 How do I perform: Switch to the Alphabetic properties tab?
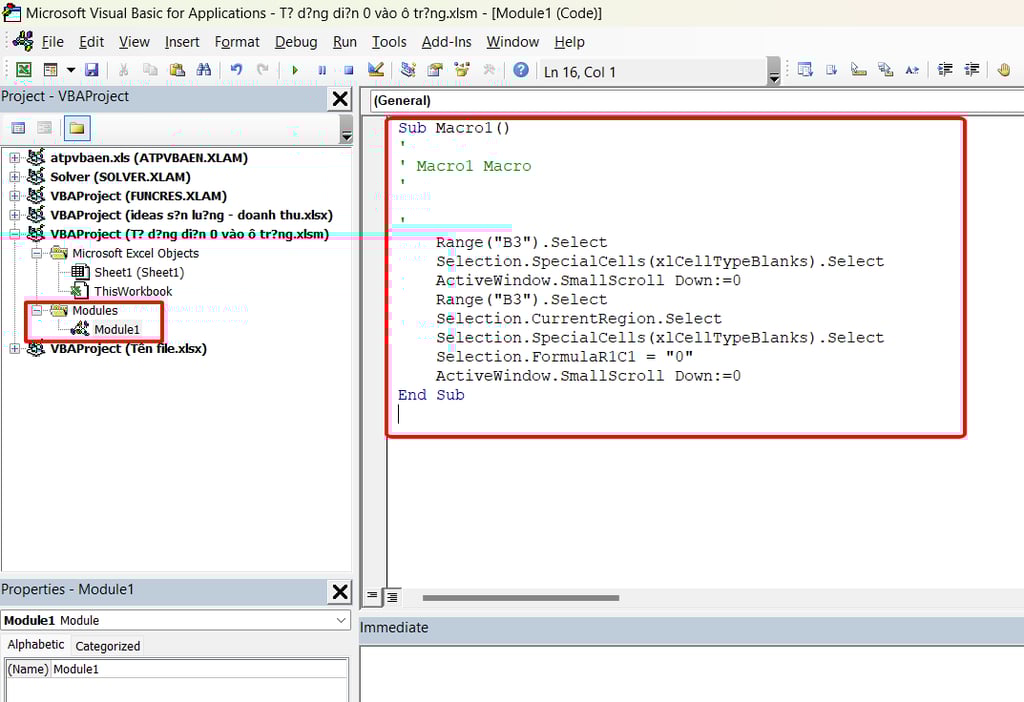coord(36,645)
